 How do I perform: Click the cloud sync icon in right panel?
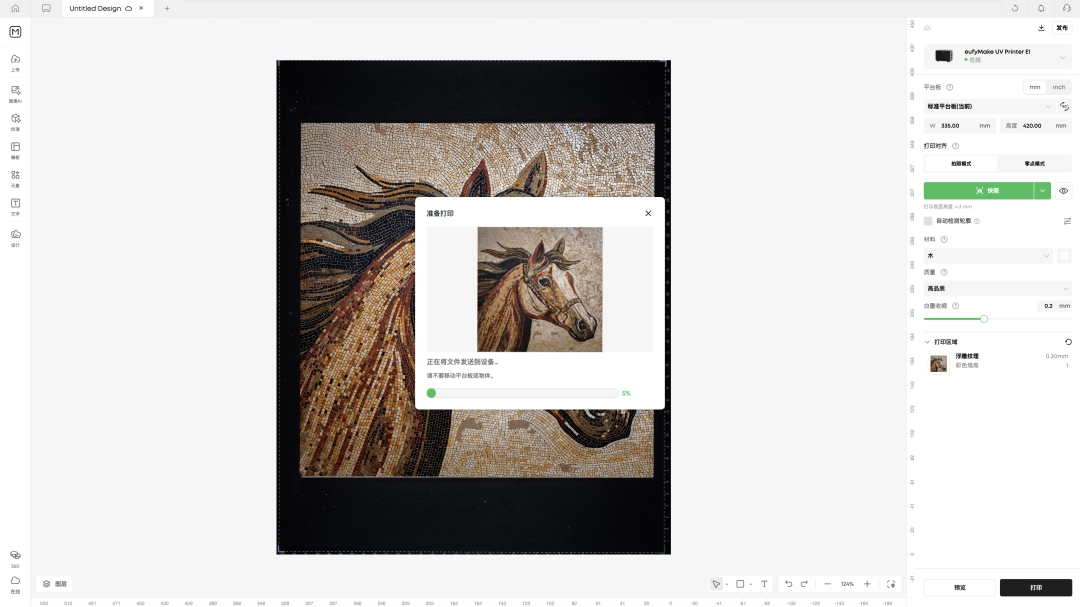point(927,28)
